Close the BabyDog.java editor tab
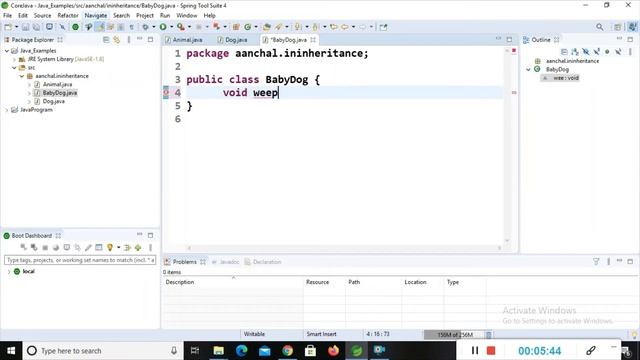640x360 pixels. 313,40
